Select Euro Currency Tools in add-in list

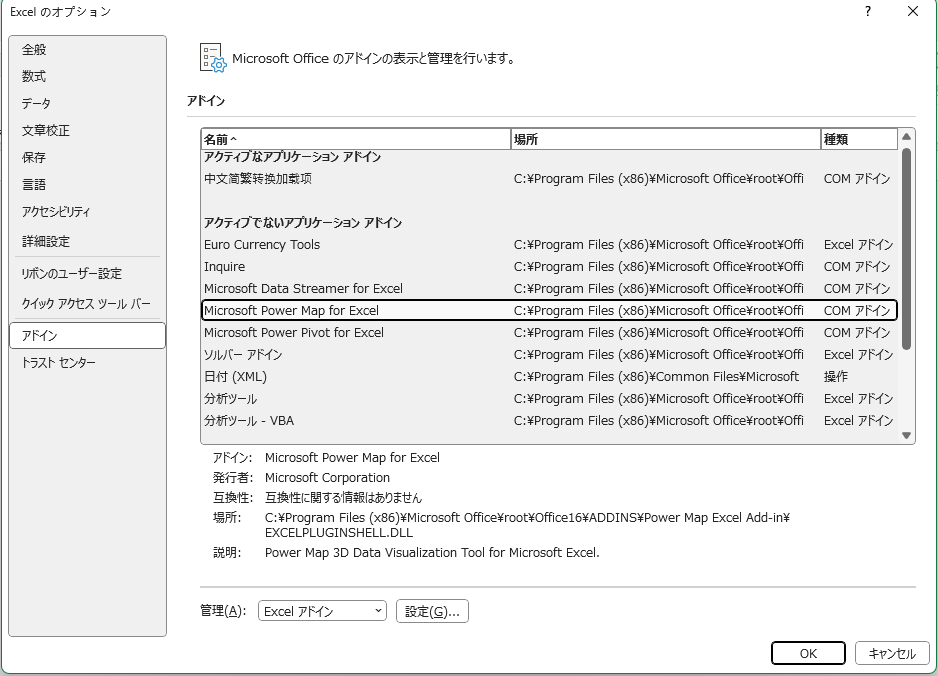coord(262,245)
